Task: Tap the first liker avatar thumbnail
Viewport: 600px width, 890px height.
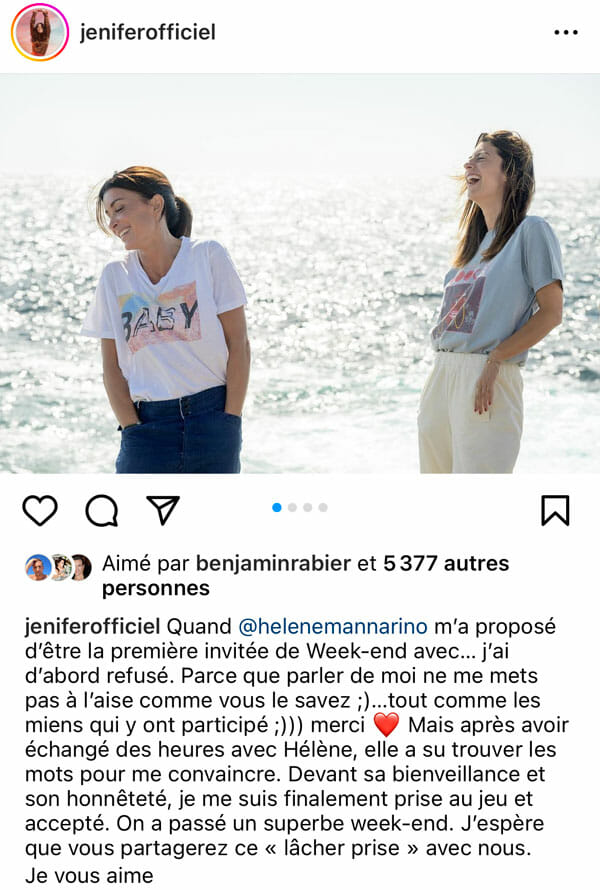Action: click(37, 567)
